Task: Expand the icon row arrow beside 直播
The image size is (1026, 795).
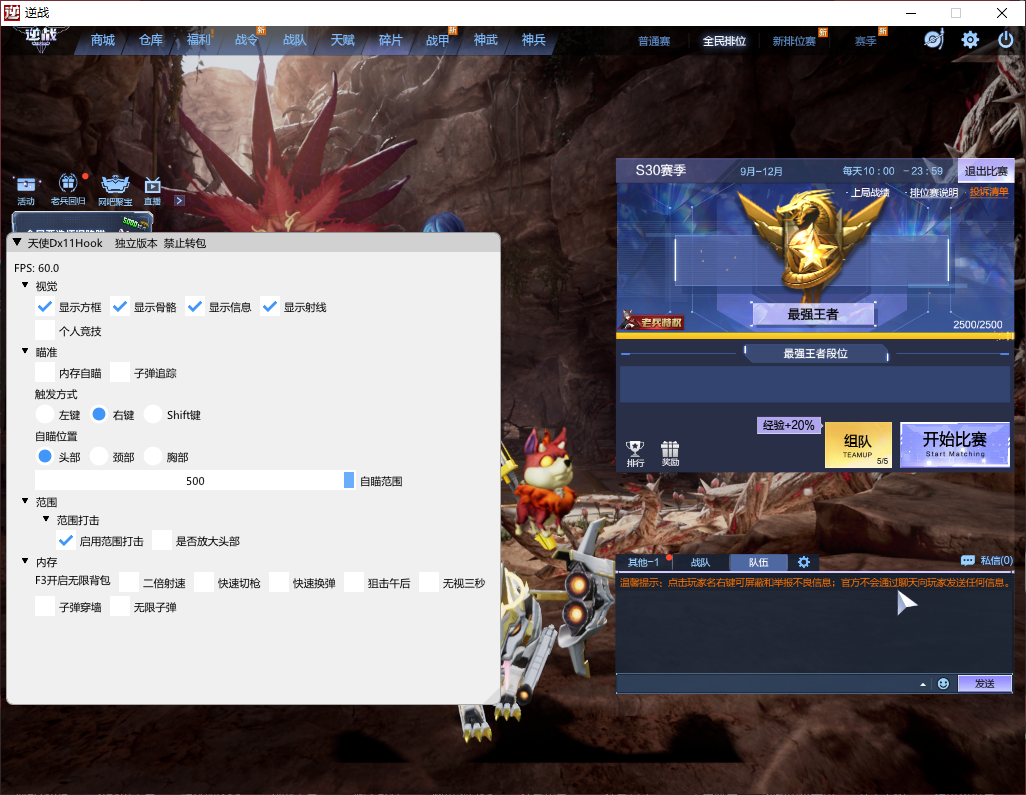Action: pos(179,200)
